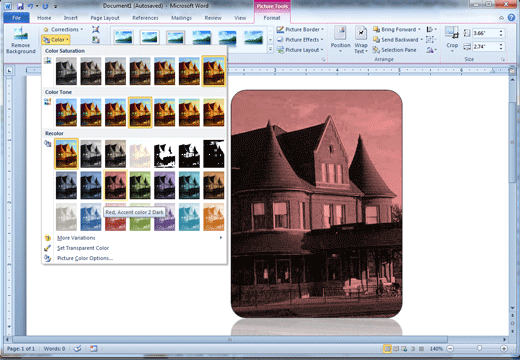Open the Corrections dropdown
Viewport: 520px width, 360px height.
[x=63, y=29]
